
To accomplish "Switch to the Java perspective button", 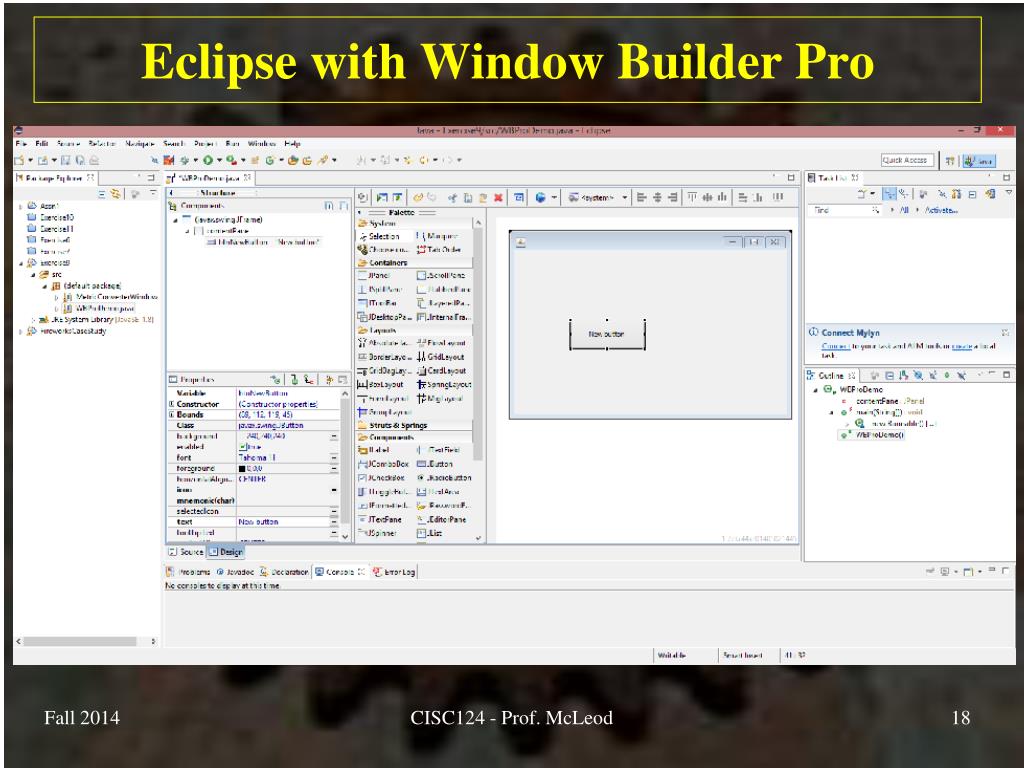I will pyautogui.click(x=980, y=161).
